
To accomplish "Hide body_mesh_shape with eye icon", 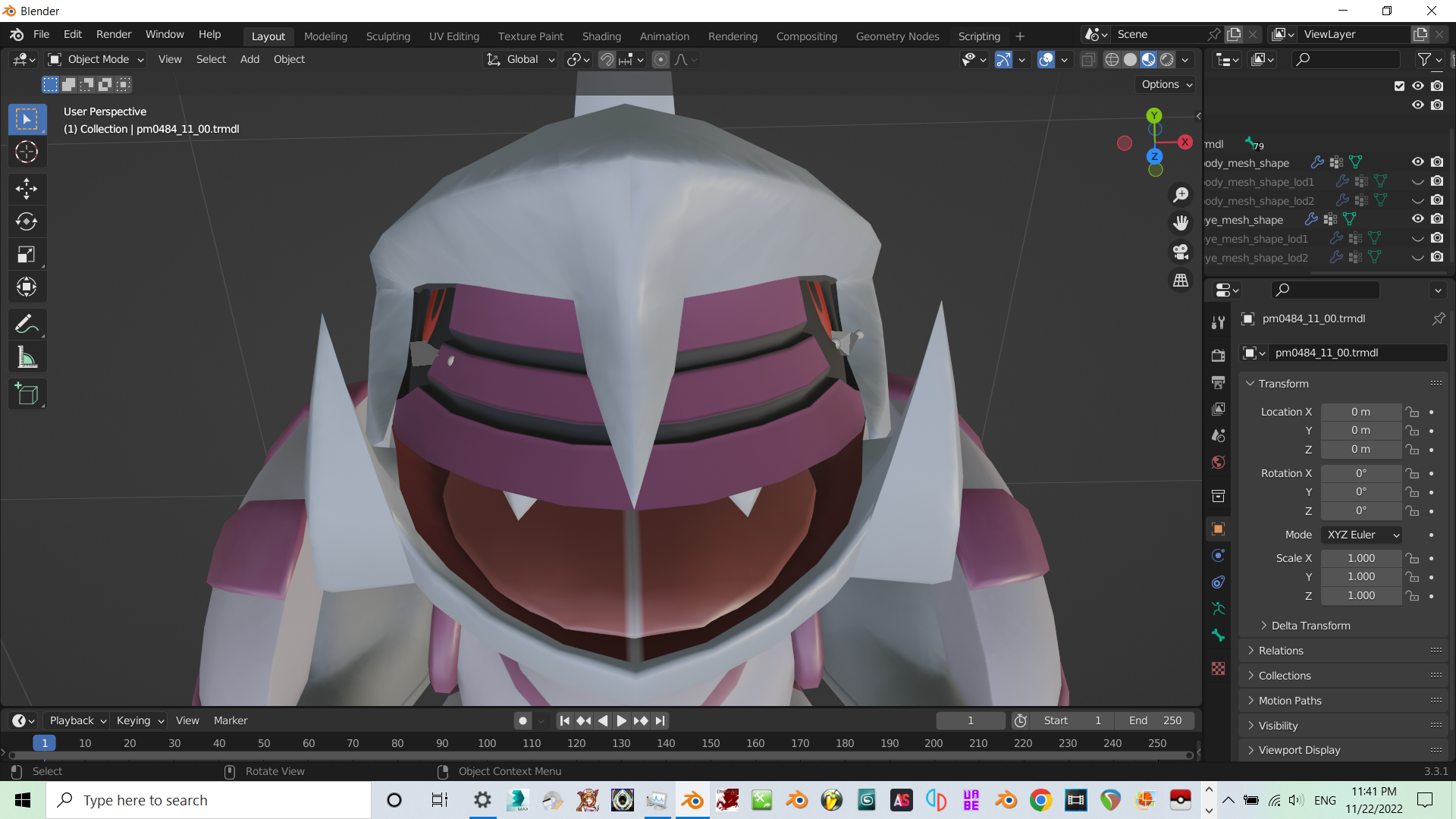I will [x=1417, y=162].
